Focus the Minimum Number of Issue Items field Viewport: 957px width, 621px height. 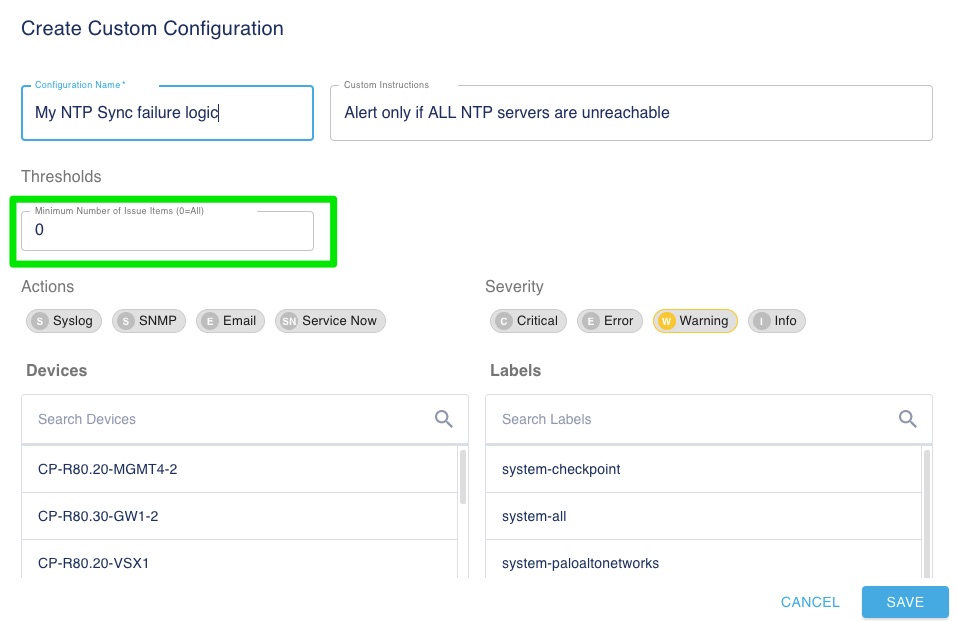tap(167, 230)
